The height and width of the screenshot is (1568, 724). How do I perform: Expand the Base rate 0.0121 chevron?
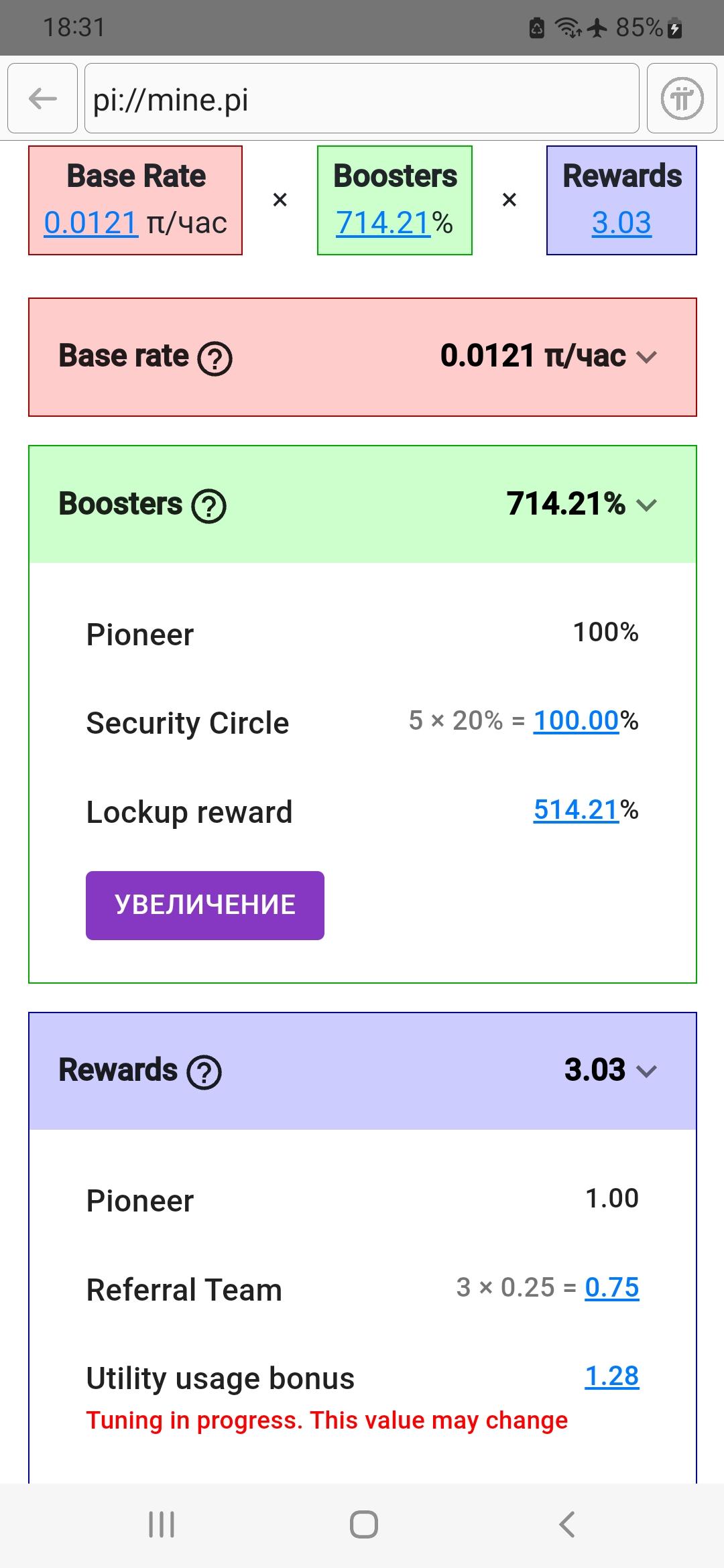pyautogui.click(x=646, y=357)
